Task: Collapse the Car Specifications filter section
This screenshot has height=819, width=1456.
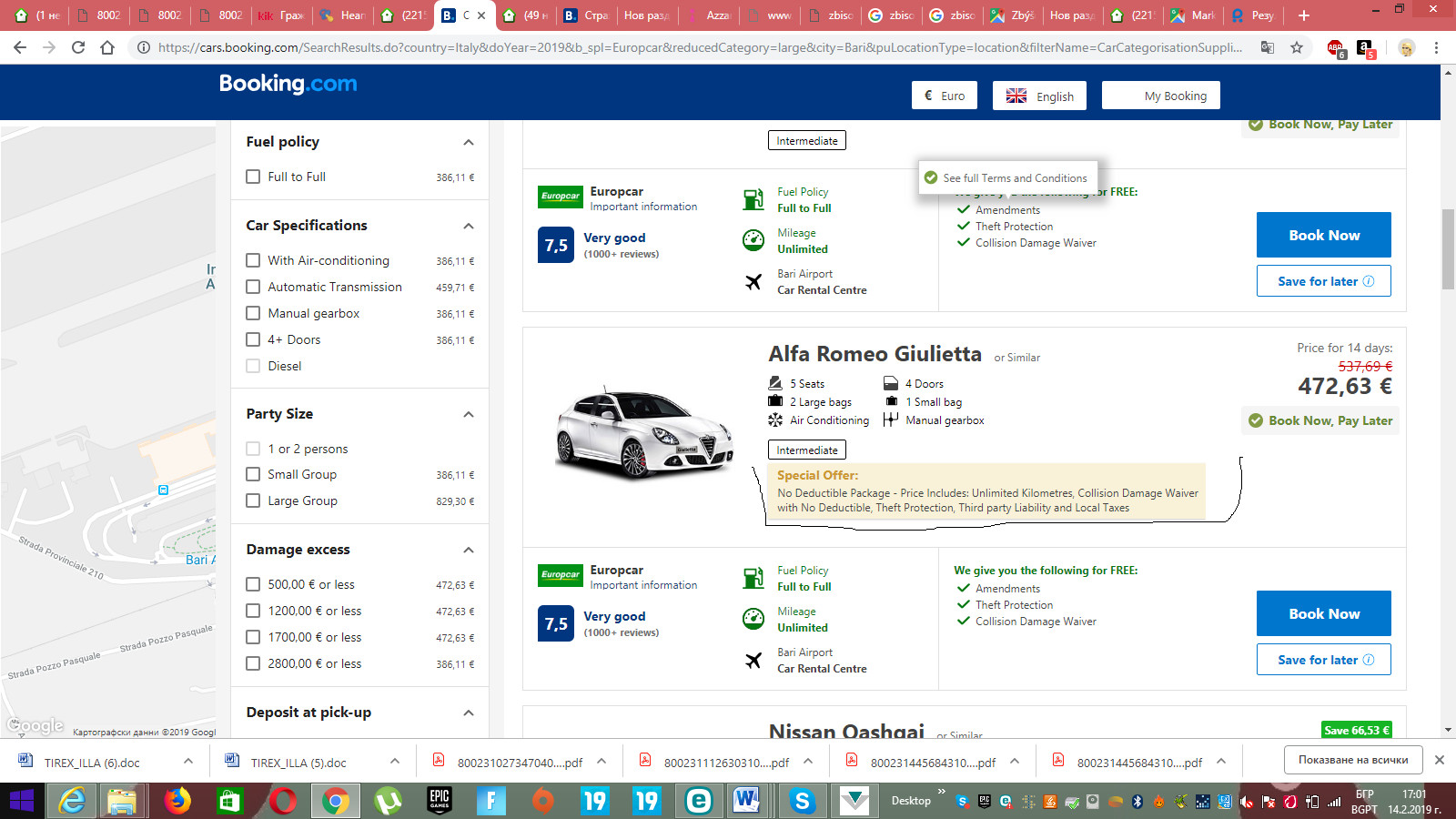Action: pyautogui.click(x=469, y=226)
